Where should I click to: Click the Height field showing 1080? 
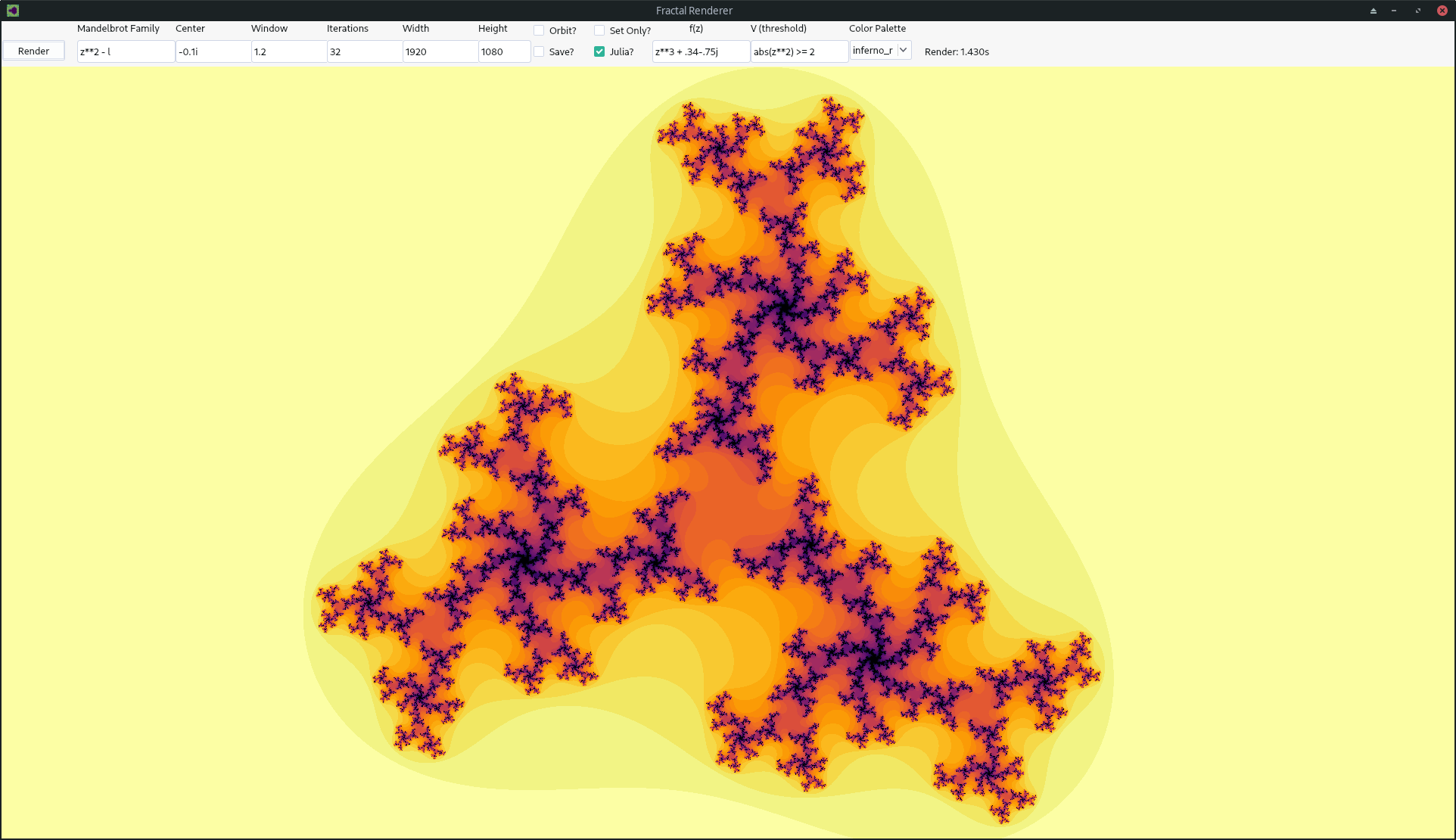point(503,51)
